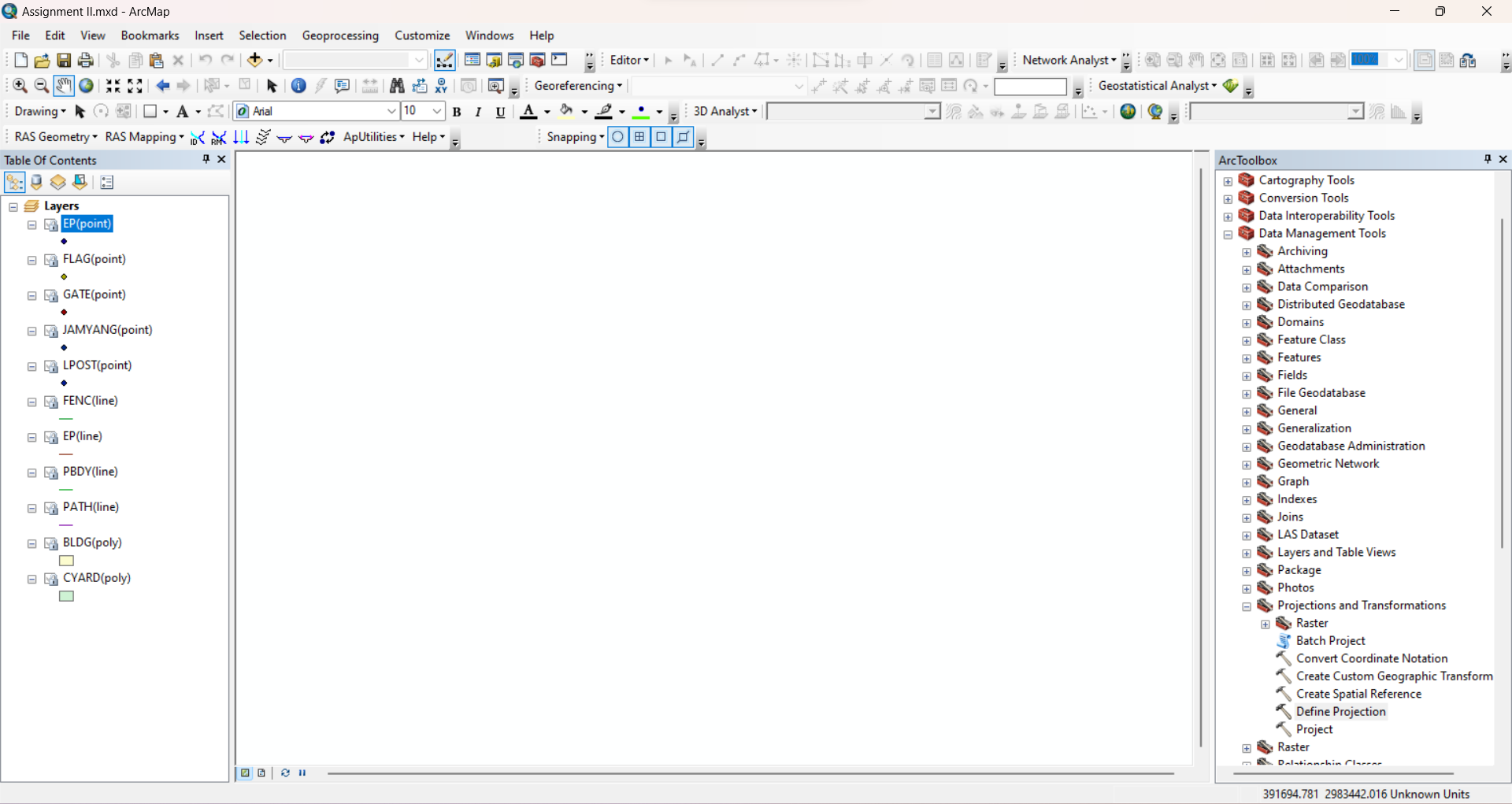Open the Batch Project tool

point(1330,641)
